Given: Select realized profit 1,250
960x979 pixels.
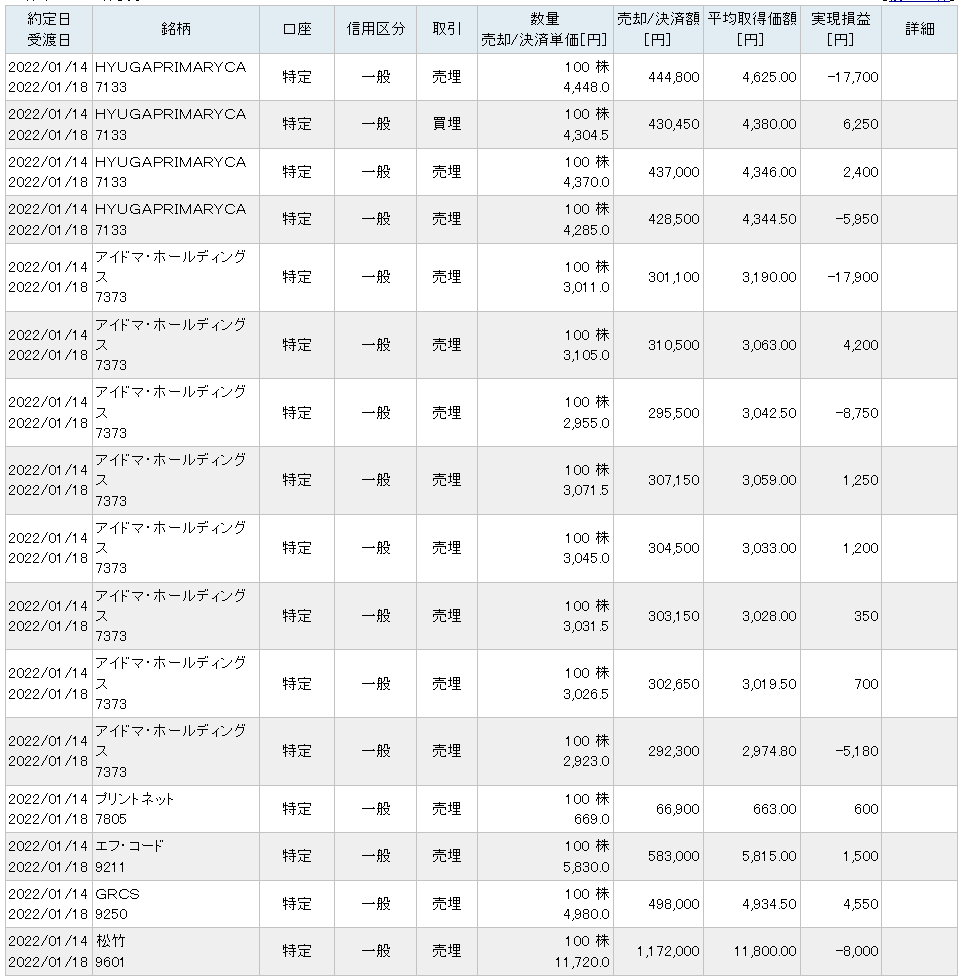Looking at the screenshot, I should 860,480.
